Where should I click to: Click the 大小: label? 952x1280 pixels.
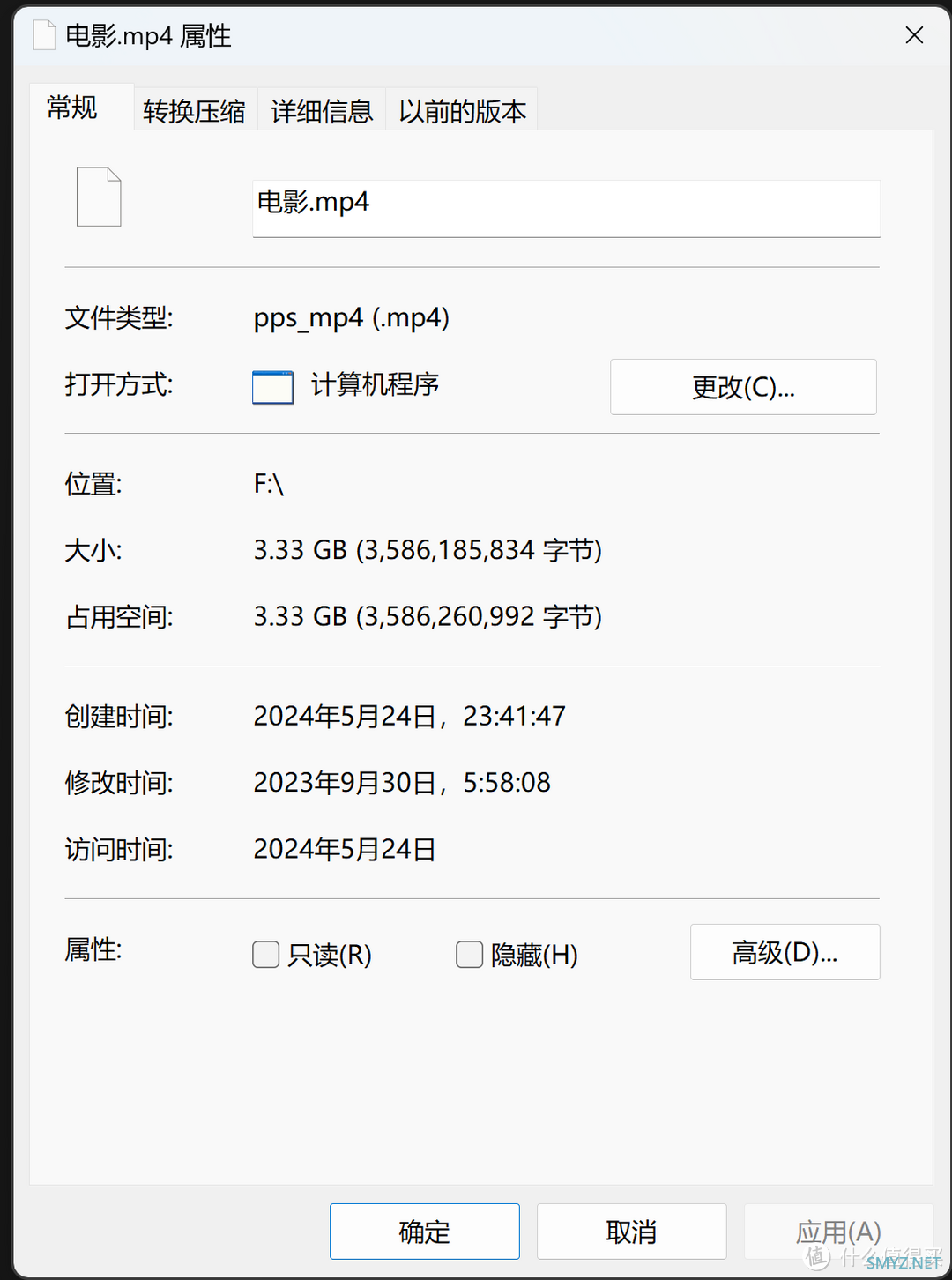tap(93, 550)
